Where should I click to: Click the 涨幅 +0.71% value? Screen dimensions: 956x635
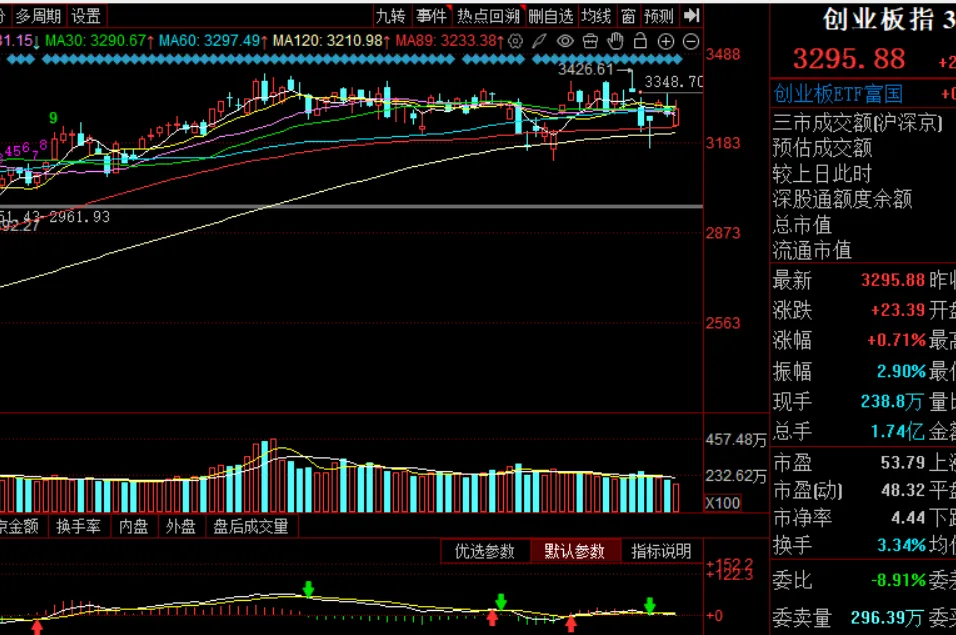click(x=896, y=340)
